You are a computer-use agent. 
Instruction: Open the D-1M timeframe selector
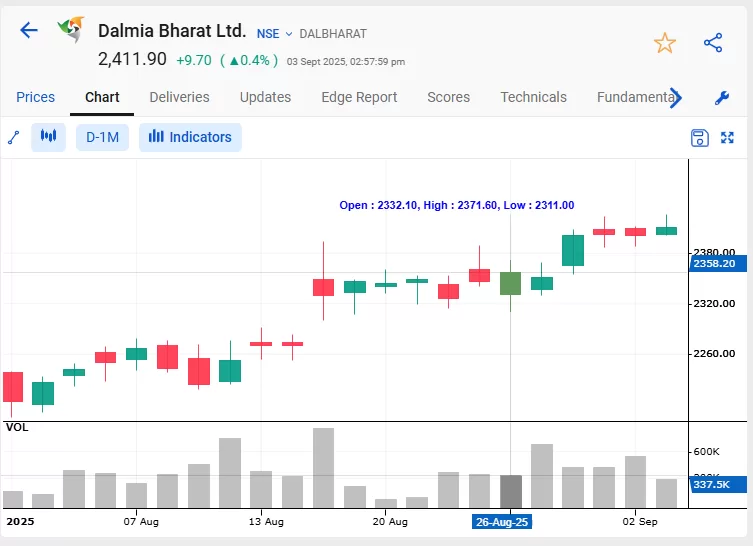point(102,137)
